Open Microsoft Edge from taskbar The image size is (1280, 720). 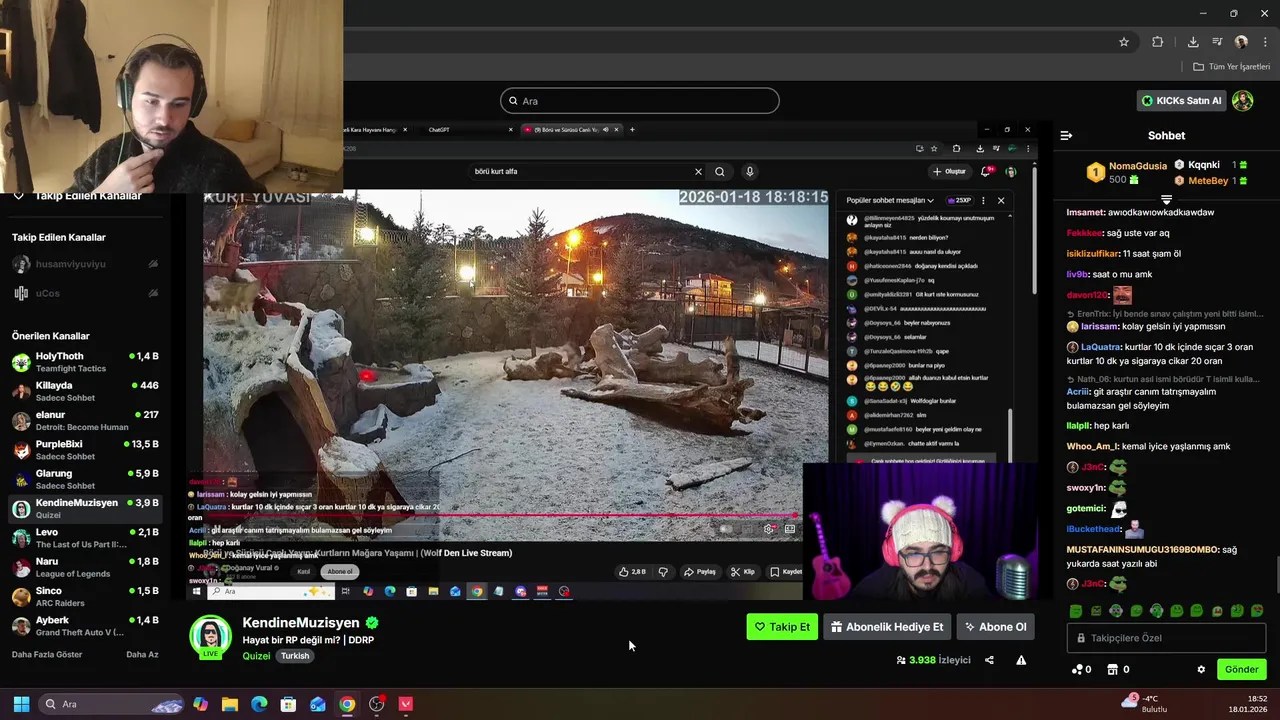[x=259, y=704]
